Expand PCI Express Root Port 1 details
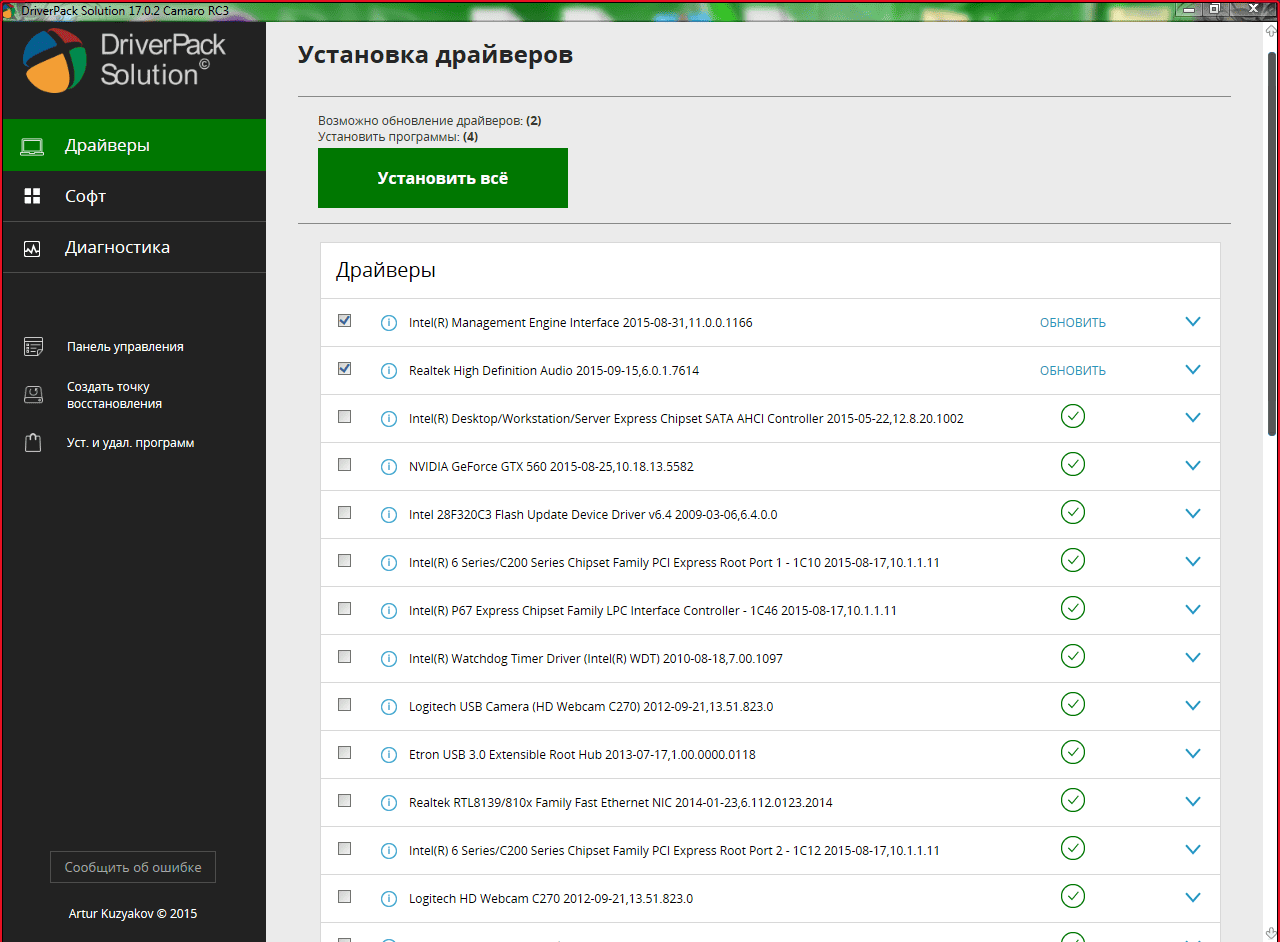Image resolution: width=1280 pixels, height=942 pixels. click(1192, 562)
